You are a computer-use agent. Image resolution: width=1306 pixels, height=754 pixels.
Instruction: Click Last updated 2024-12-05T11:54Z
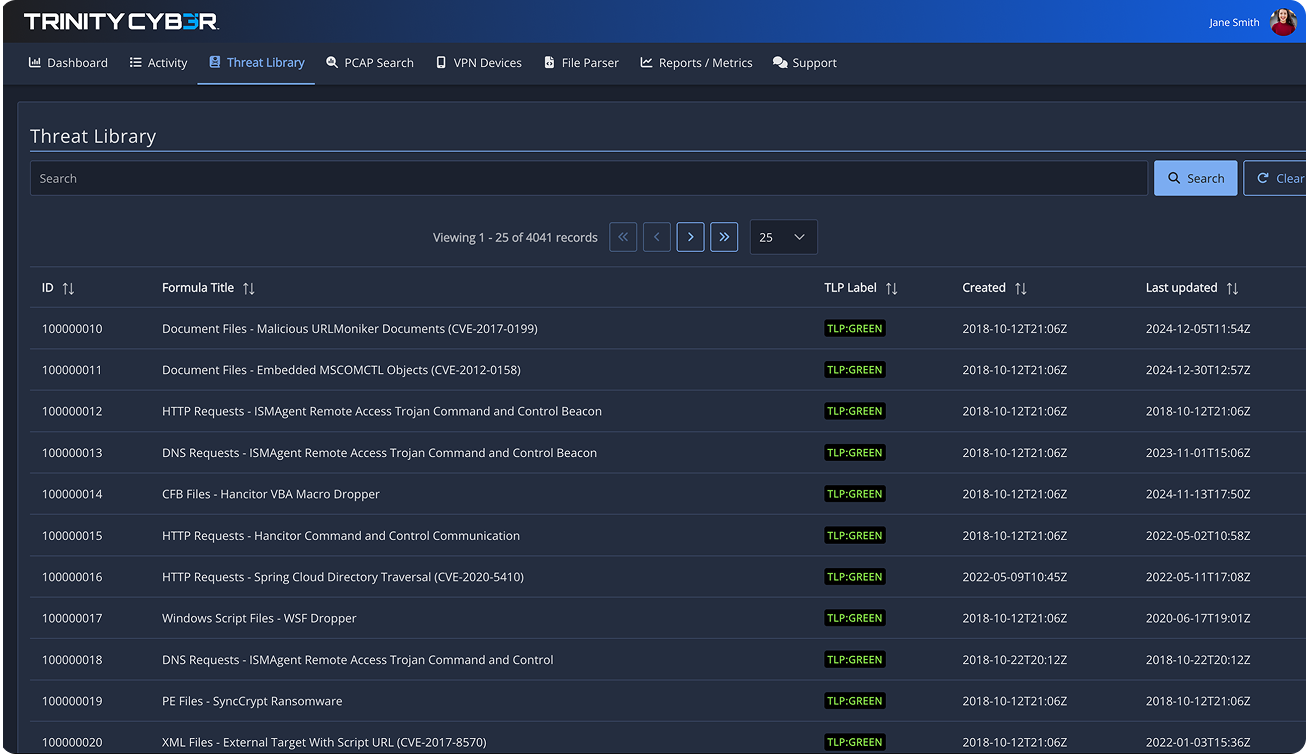1198,329
